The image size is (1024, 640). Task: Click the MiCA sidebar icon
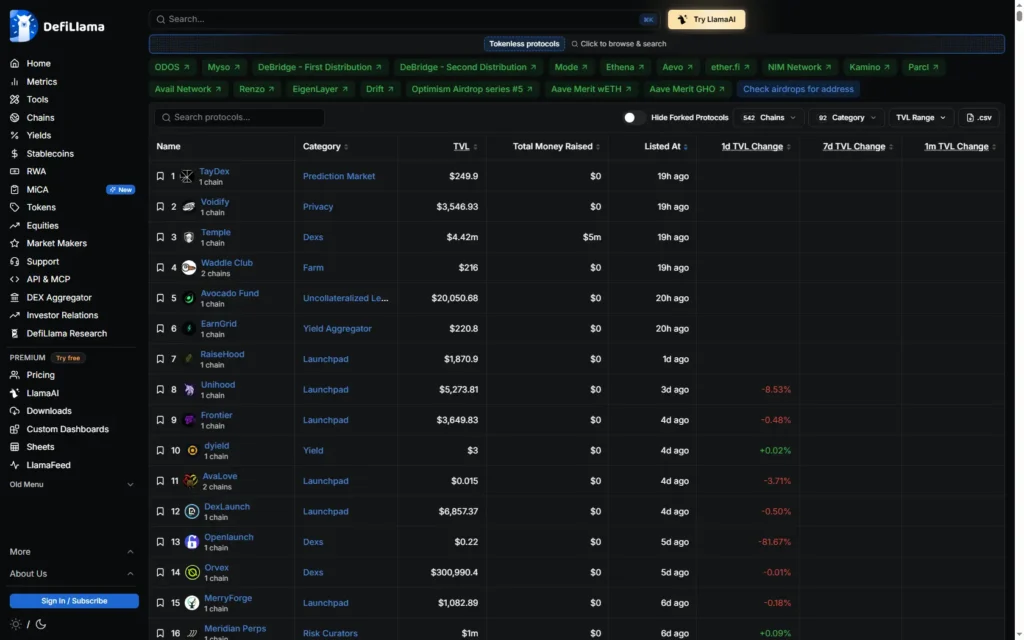click(14, 189)
